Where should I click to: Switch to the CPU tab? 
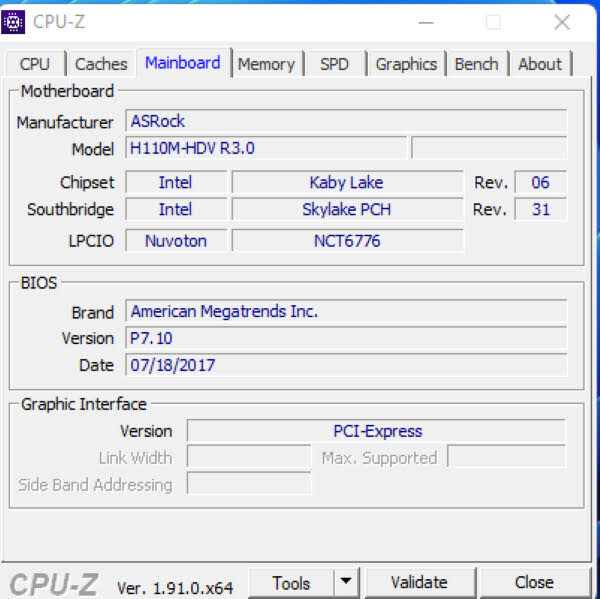coord(35,64)
